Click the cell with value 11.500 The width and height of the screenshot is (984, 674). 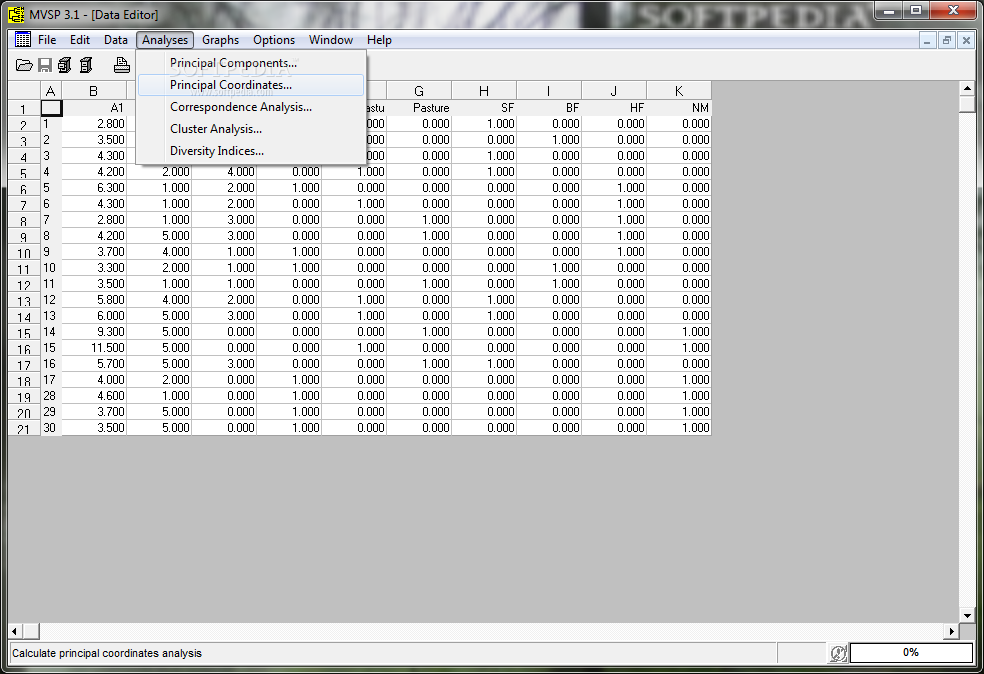(94, 348)
